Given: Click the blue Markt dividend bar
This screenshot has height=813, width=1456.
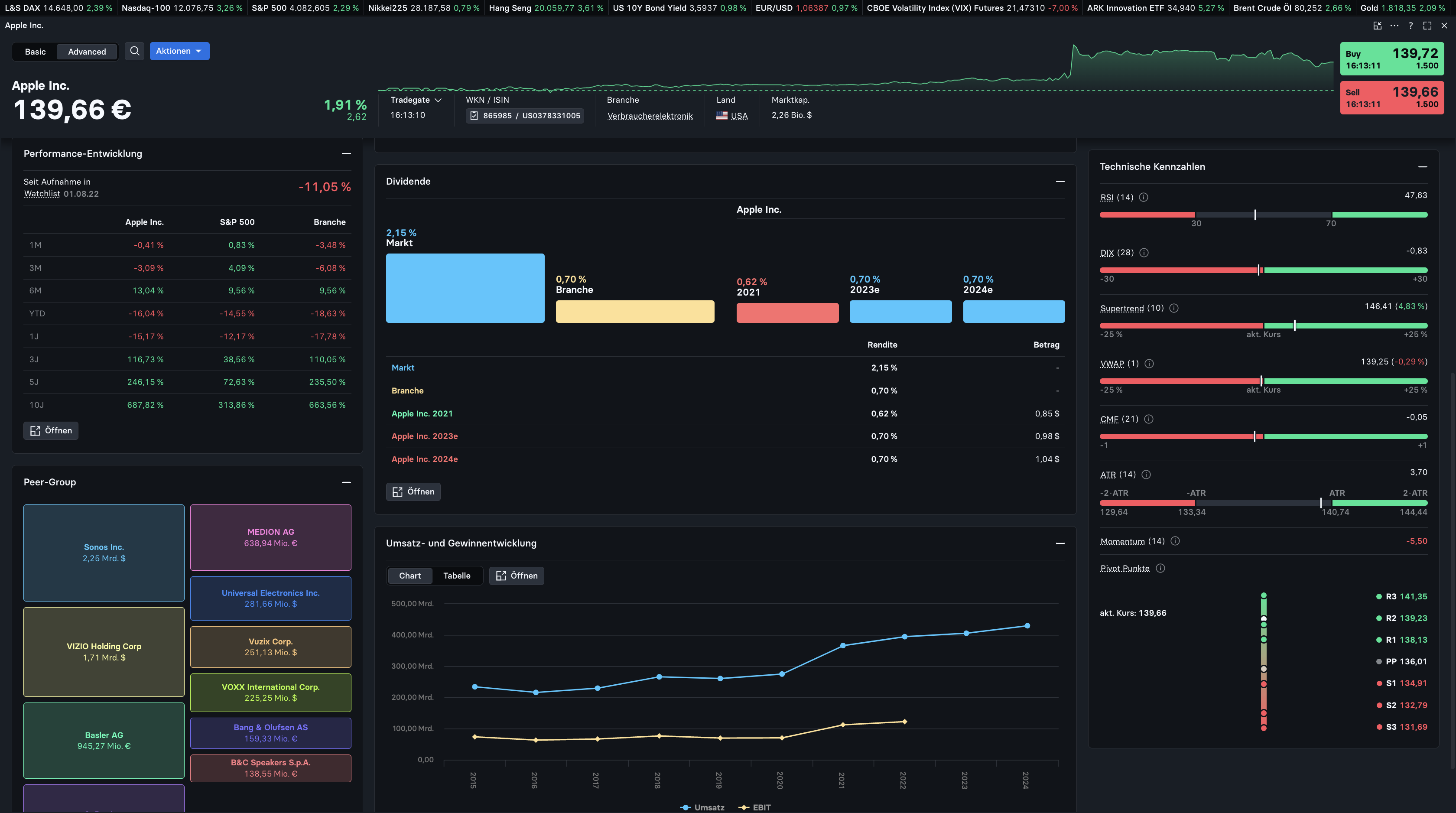Looking at the screenshot, I should pyautogui.click(x=465, y=288).
